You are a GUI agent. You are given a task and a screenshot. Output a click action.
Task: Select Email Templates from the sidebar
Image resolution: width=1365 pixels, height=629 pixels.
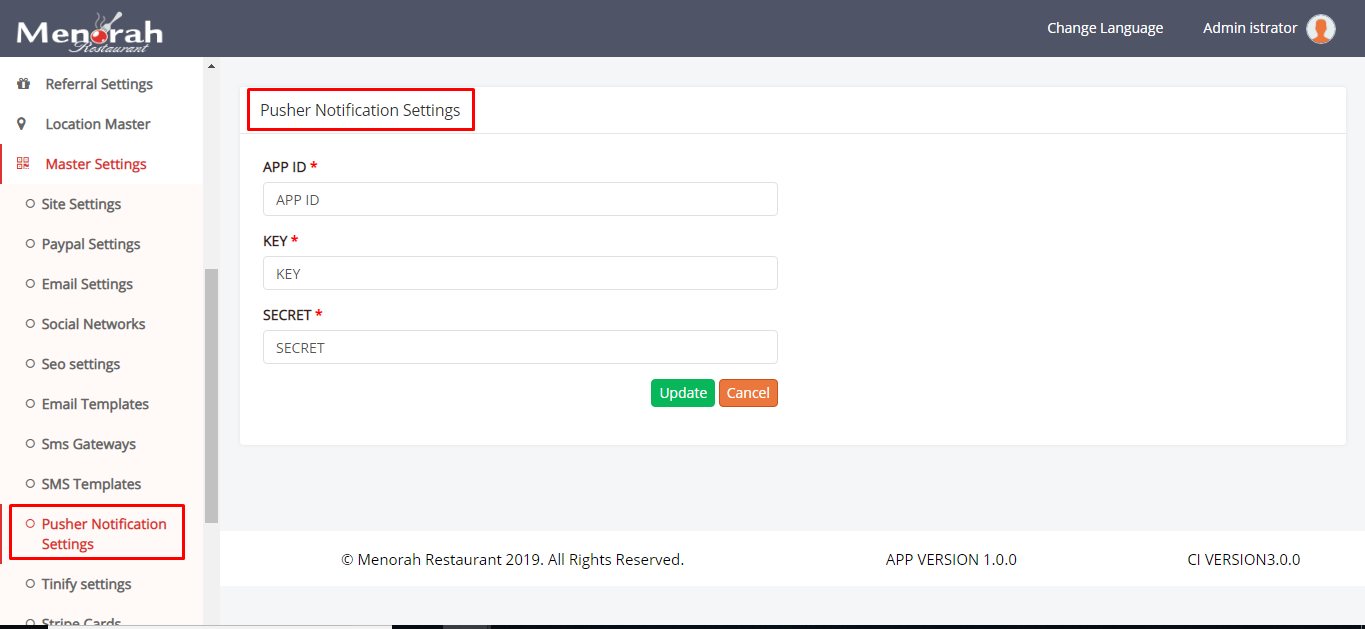click(x=96, y=404)
